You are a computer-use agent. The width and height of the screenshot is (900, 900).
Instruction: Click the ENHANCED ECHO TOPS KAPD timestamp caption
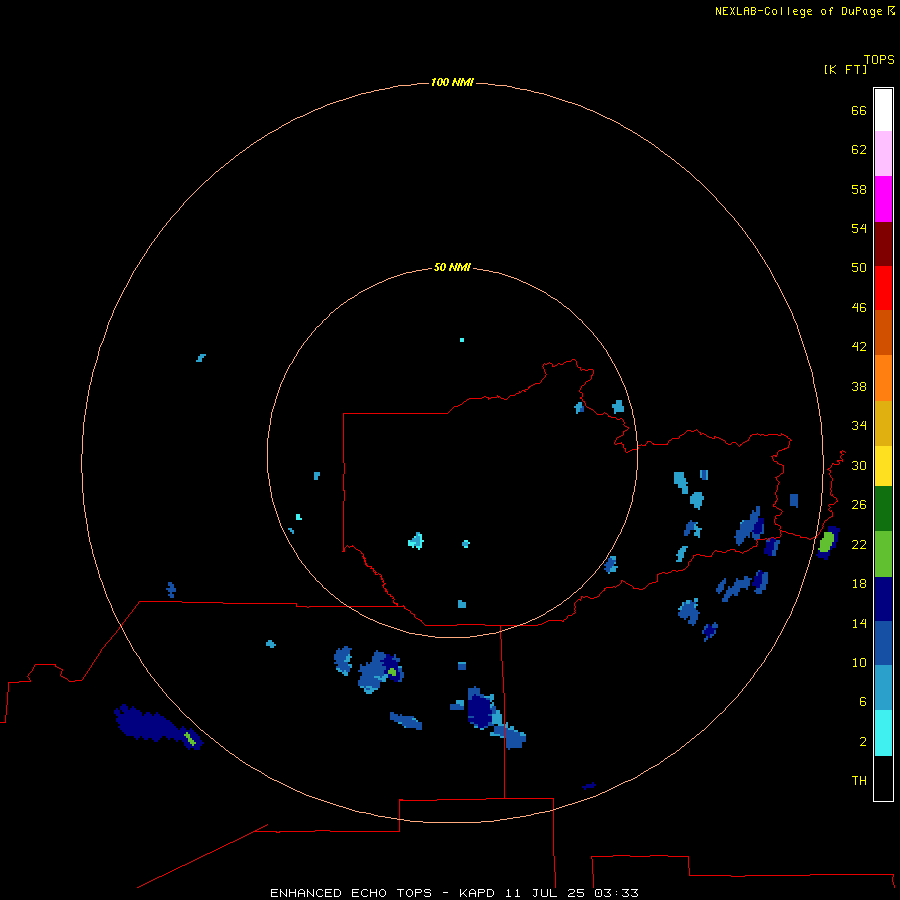454,893
